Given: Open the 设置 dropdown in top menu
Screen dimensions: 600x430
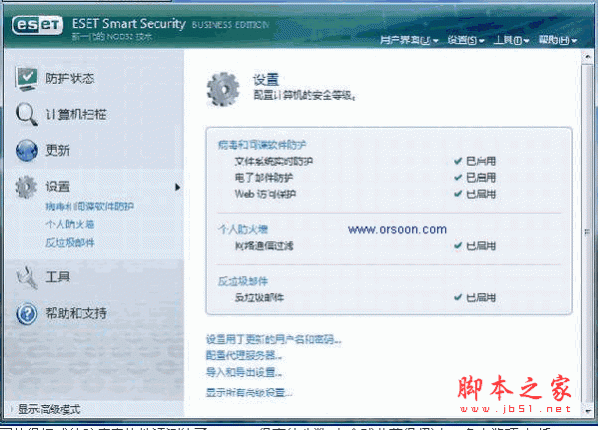Looking at the screenshot, I should pos(466,40).
